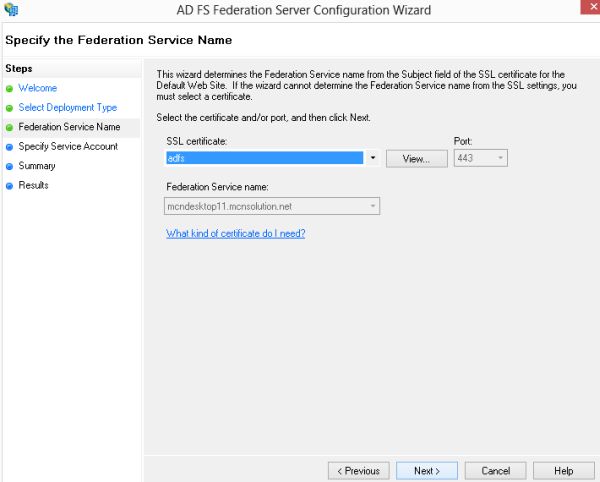
Task: Click the blue bullet beside Specify Service Account
Action: (10, 147)
